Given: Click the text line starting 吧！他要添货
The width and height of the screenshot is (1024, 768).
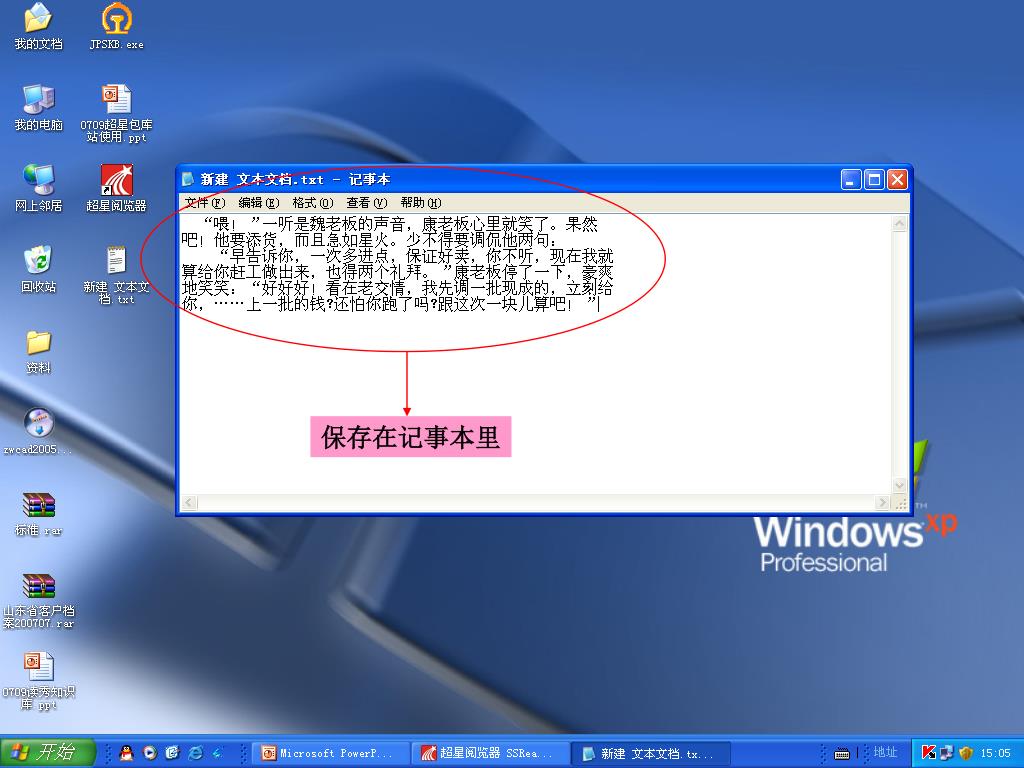Looking at the screenshot, I should click(368, 240).
